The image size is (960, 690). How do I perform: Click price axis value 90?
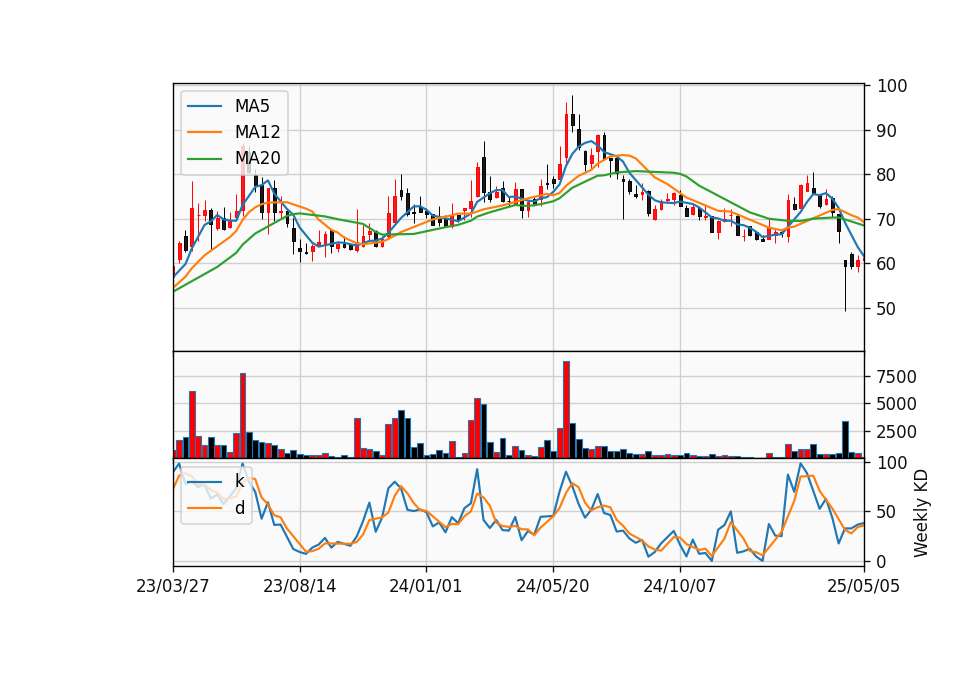coord(886,130)
